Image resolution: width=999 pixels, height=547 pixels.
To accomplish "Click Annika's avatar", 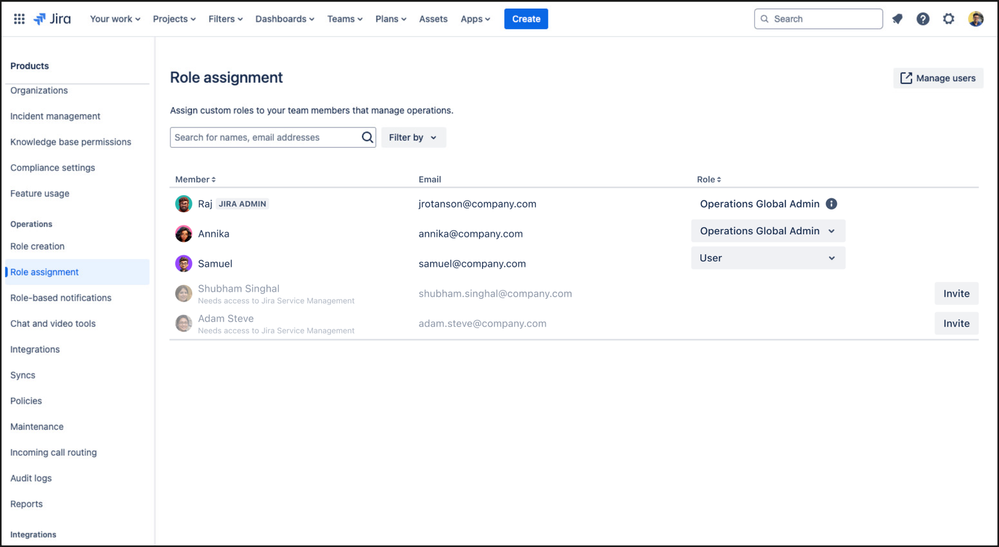I will [183, 234].
